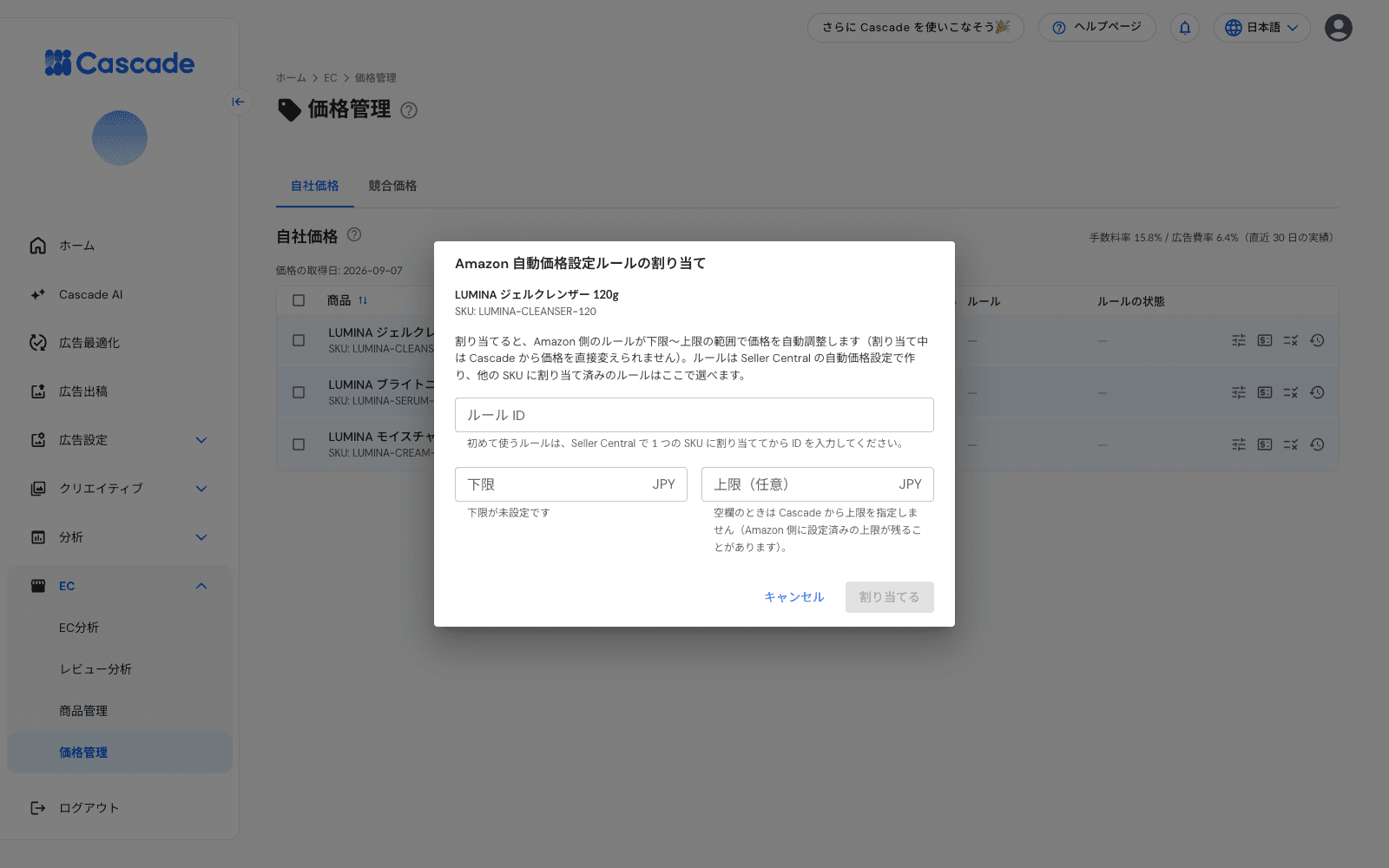The width and height of the screenshot is (1389, 868).
Task: Open 広告出稿 via its sidebar icon
Action: [38, 391]
